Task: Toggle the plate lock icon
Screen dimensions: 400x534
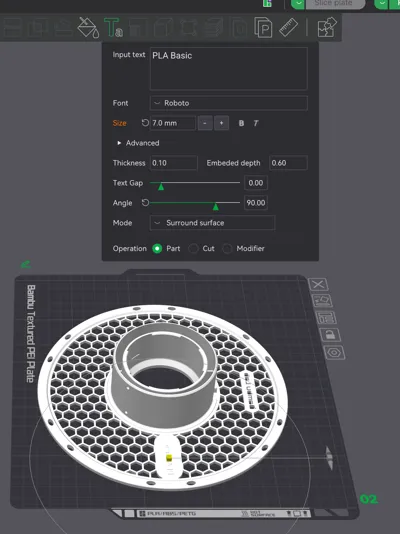Action: click(x=330, y=335)
